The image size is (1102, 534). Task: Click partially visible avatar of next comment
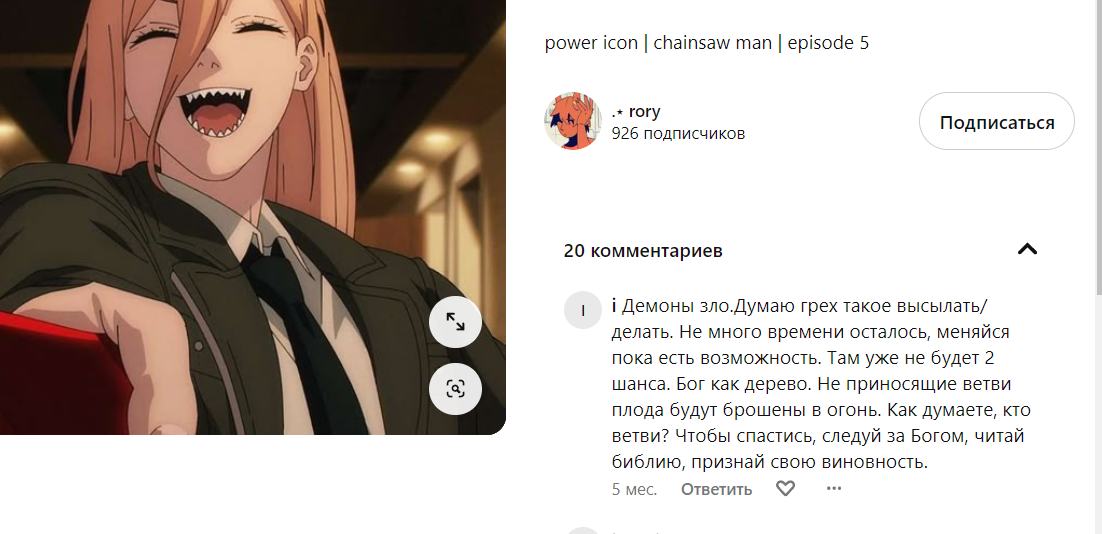tap(583, 530)
